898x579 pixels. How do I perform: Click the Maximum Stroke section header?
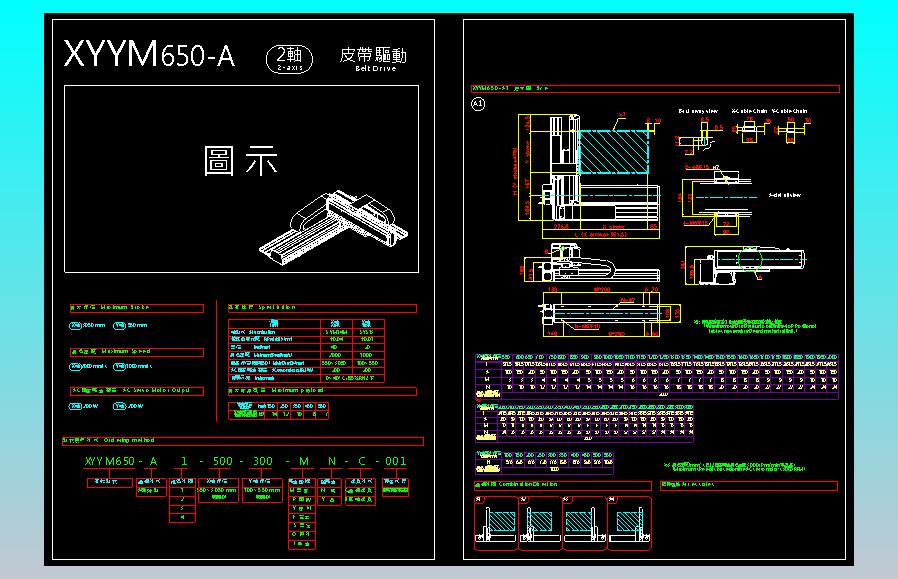pos(136,308)
